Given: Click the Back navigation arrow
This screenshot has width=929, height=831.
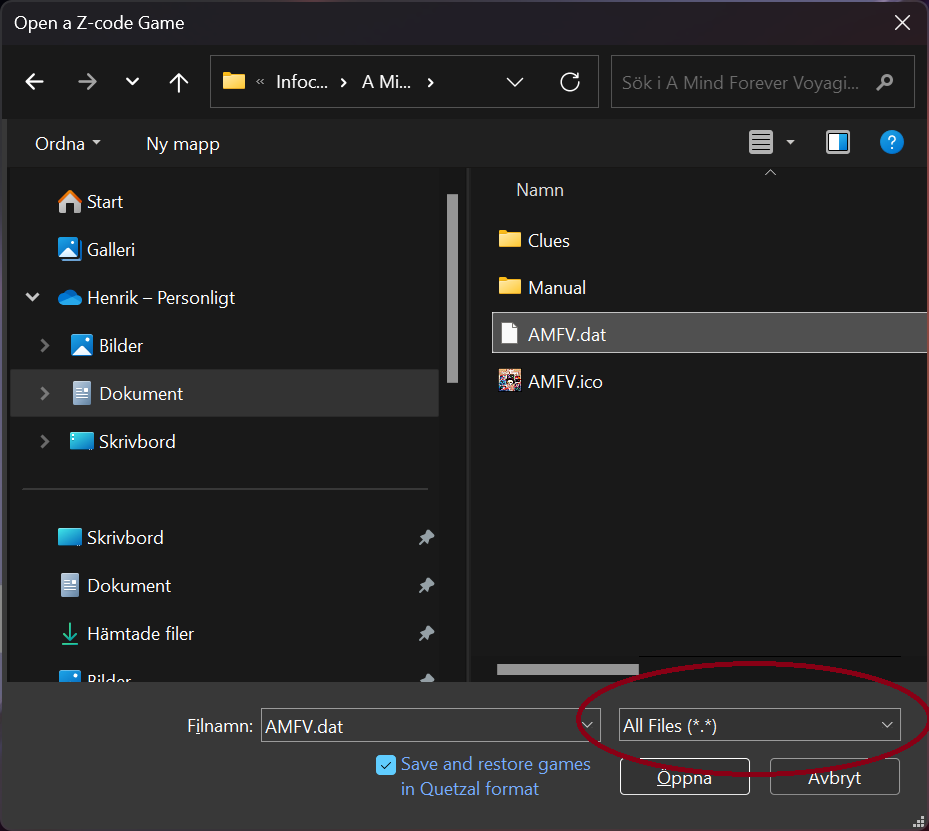Looking at the screenshot, I should 35,82.
